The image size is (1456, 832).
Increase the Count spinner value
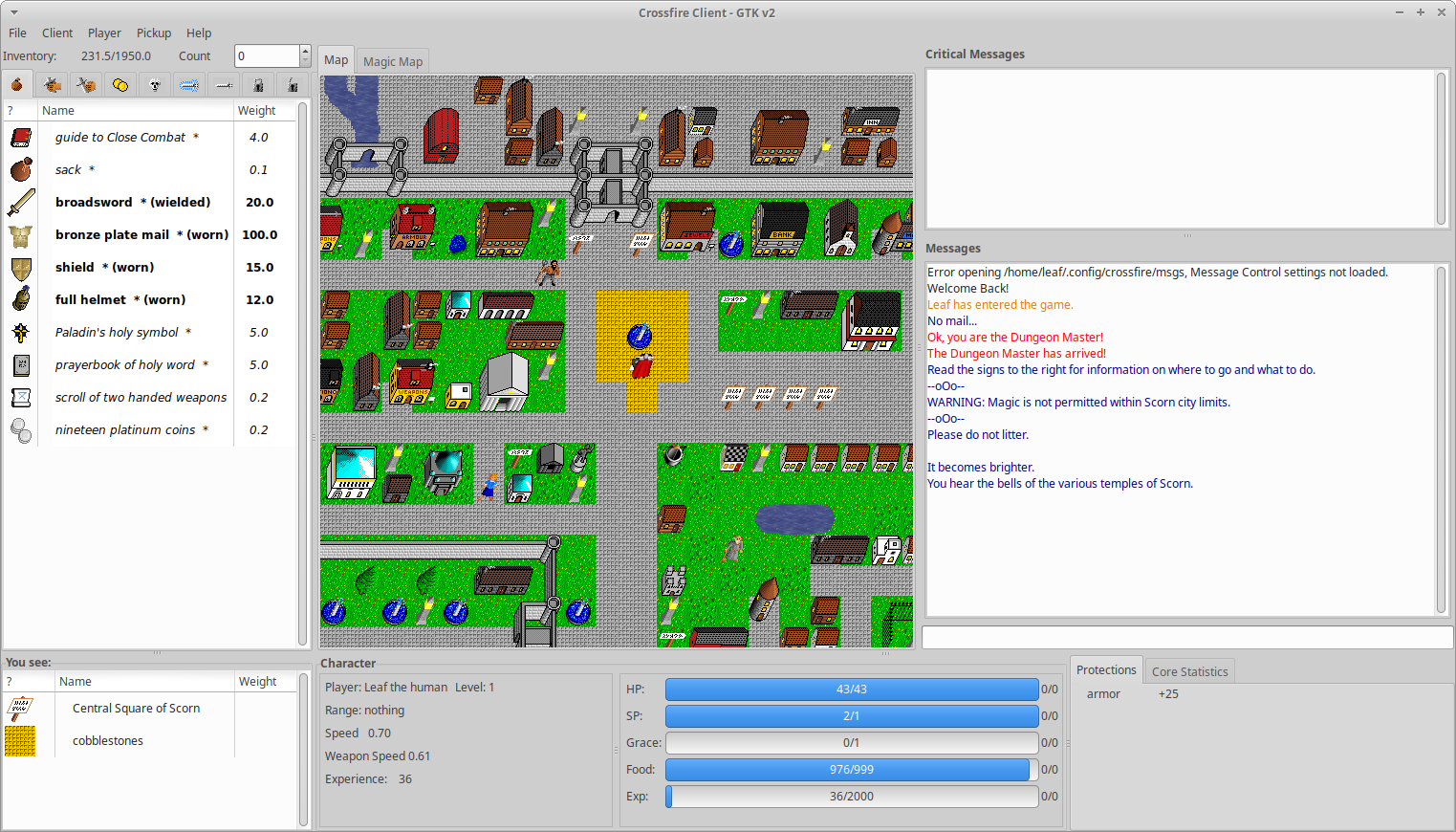pyautogui.click(x=305, y=50)
